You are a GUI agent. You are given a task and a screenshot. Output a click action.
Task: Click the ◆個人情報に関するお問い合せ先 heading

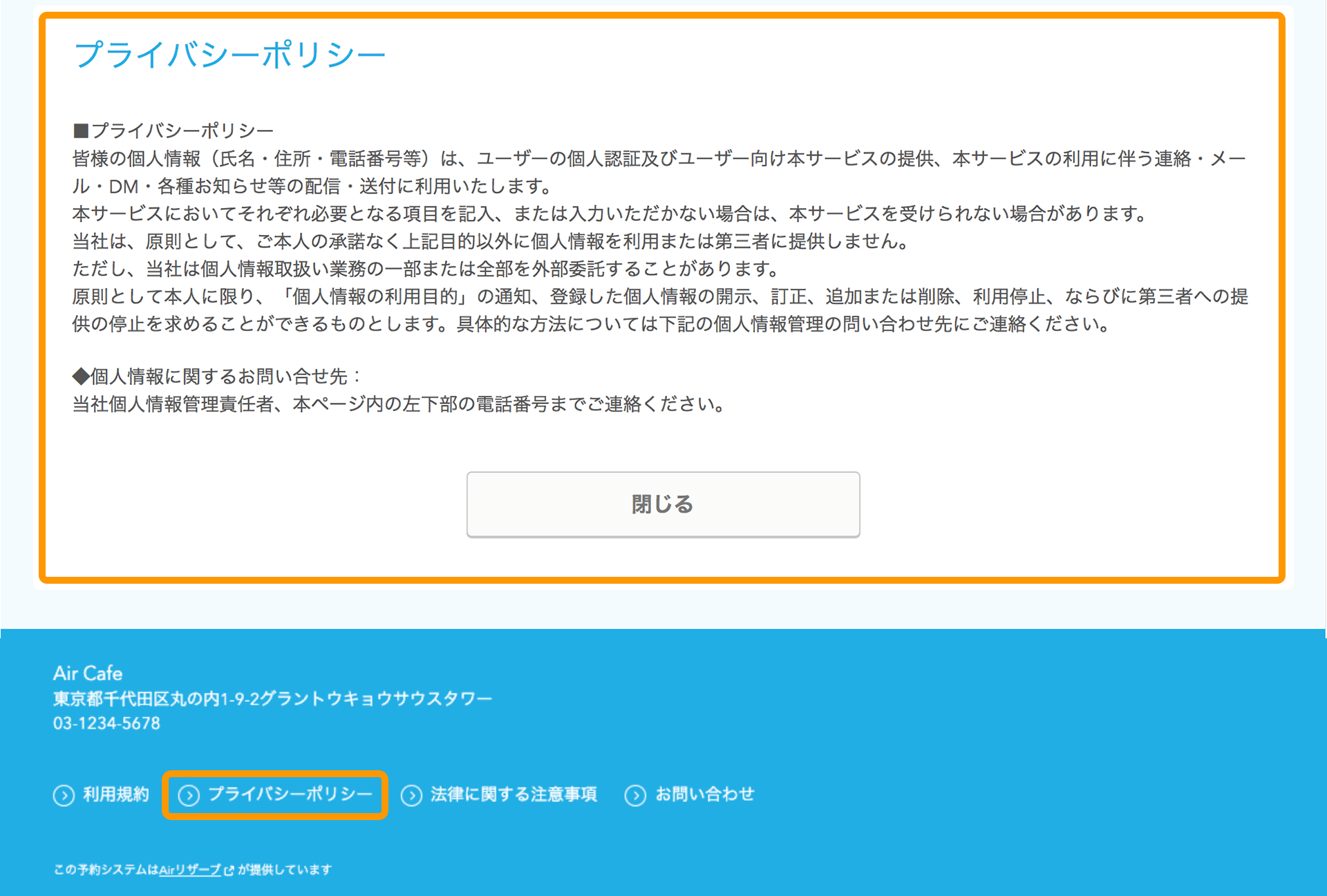coord(217,376)
